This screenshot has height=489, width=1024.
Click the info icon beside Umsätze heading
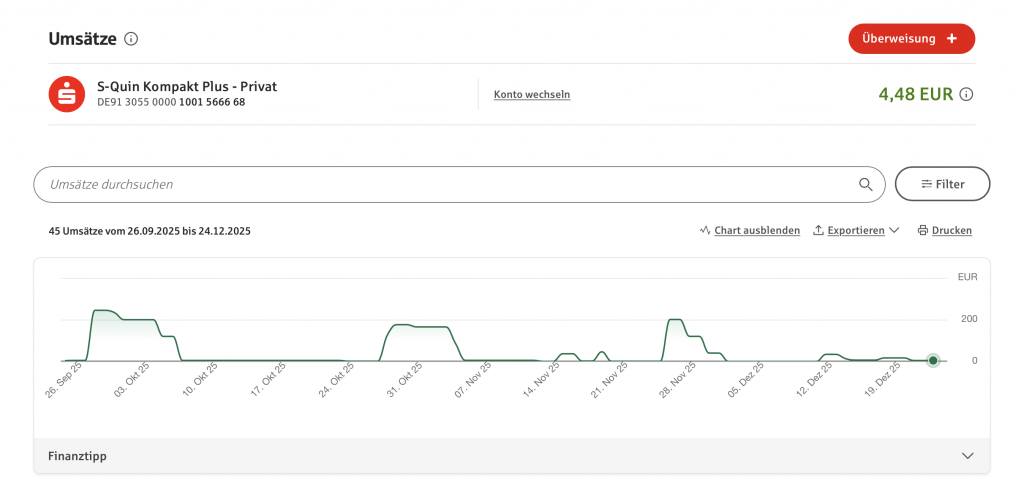(x=131, y=39)
